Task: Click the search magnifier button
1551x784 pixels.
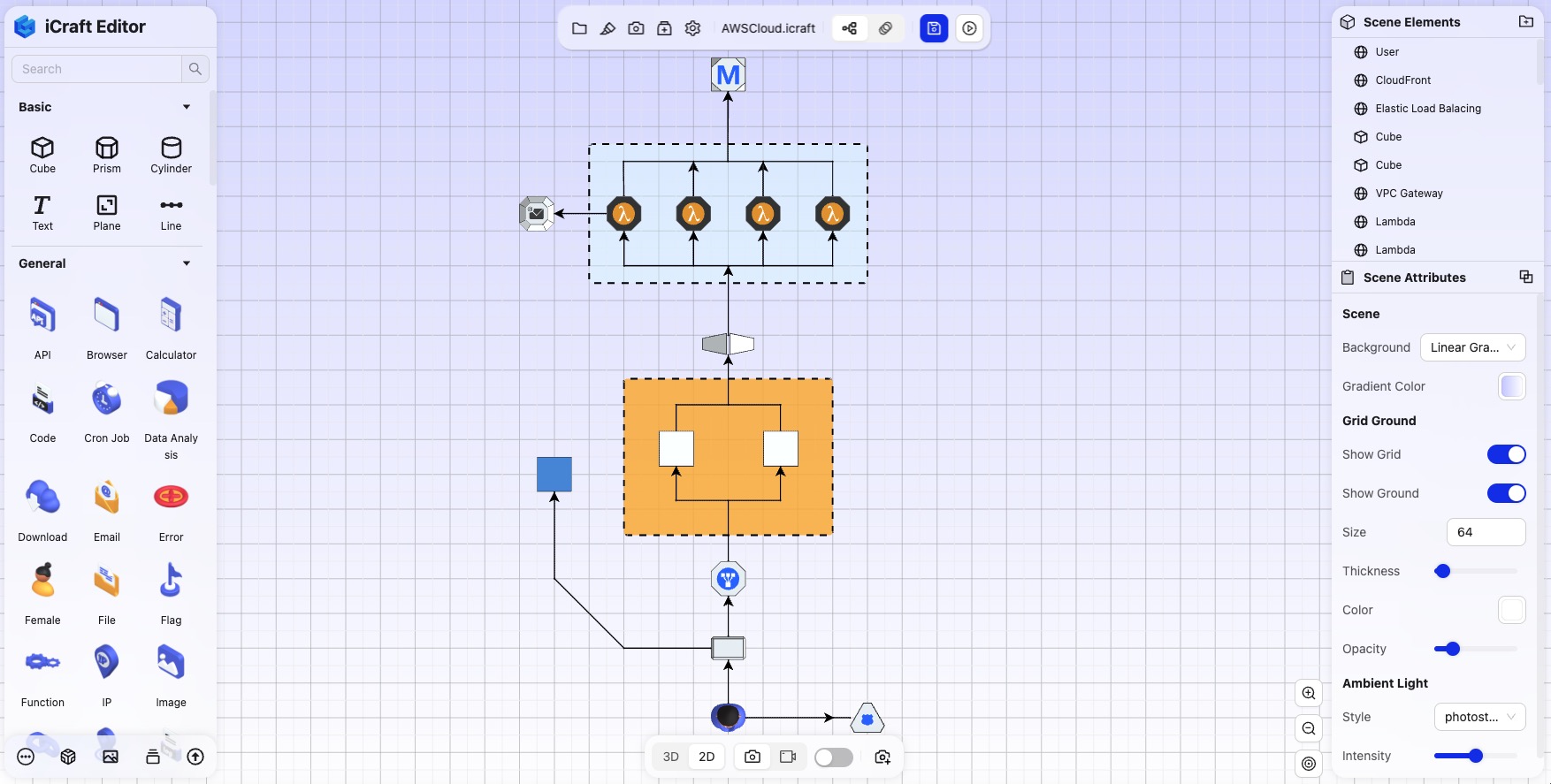Action: click(x=195, y=69)
